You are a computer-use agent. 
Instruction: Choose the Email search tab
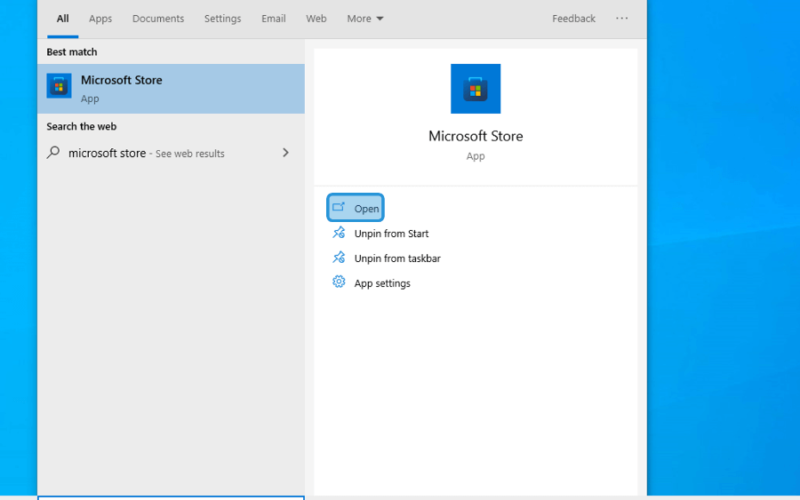(x=273, y=19)
